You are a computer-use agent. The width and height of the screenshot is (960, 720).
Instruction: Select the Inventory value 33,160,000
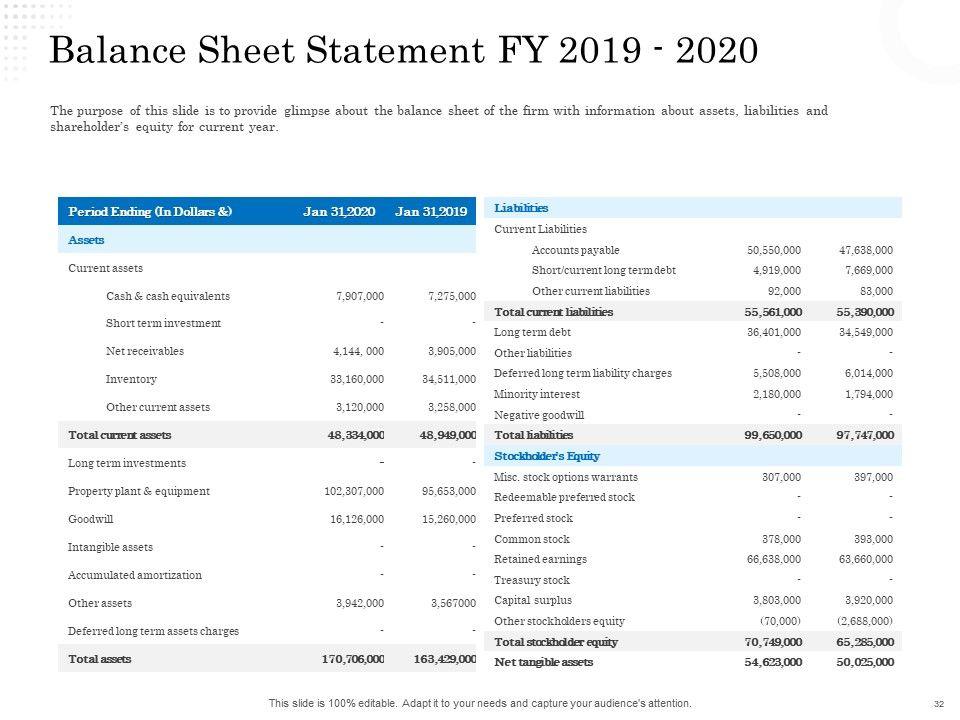click(x=357, y=380)
